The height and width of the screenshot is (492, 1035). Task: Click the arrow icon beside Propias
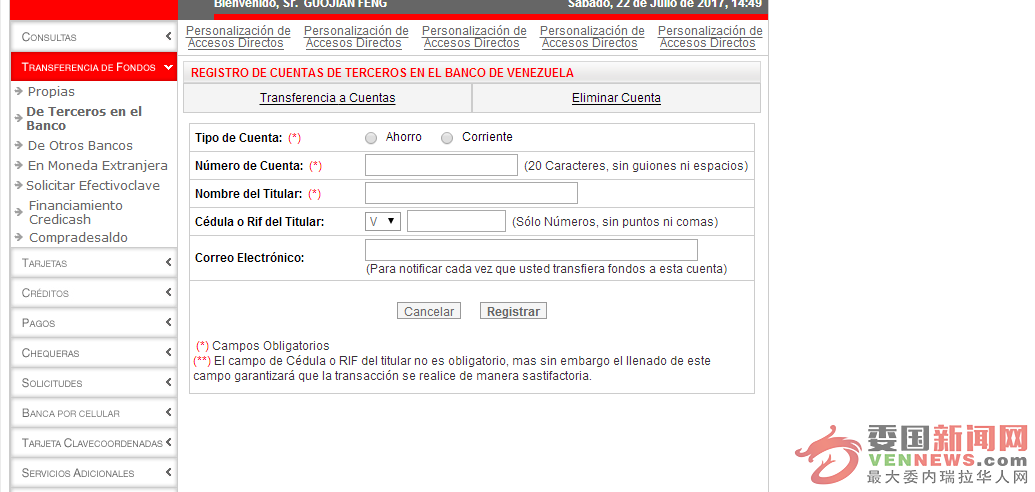coord(18,91)
